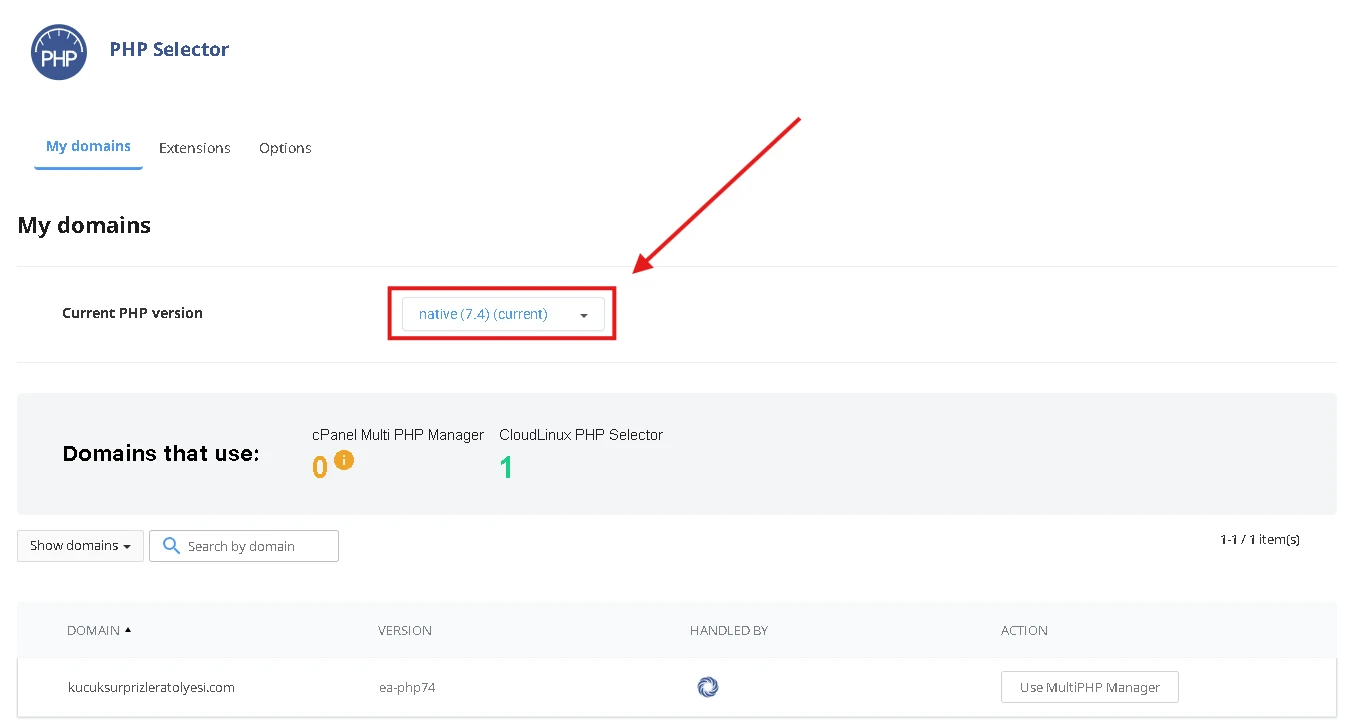Click the kucuksurprizleratolyesi.com domain name
The height and width of the screenshot is (724, 1351).
pos(150,687)
